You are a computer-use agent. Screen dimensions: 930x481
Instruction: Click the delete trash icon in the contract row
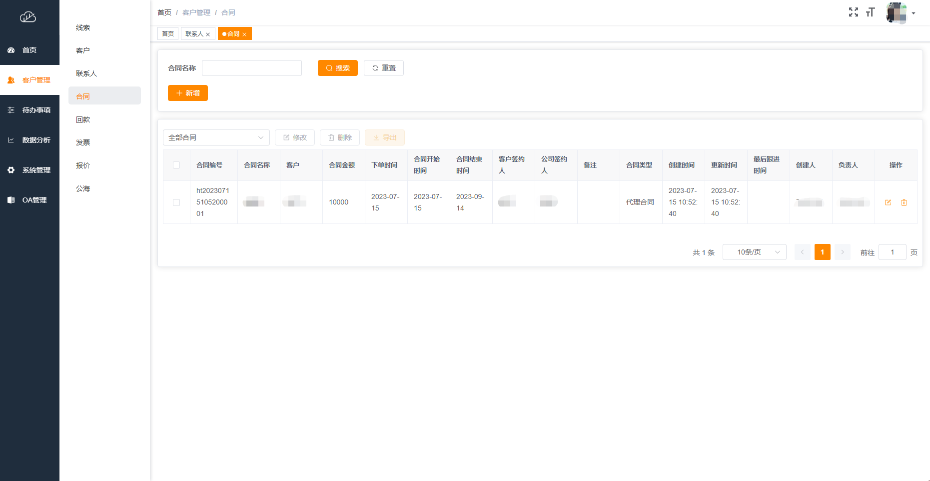point(904,203)
